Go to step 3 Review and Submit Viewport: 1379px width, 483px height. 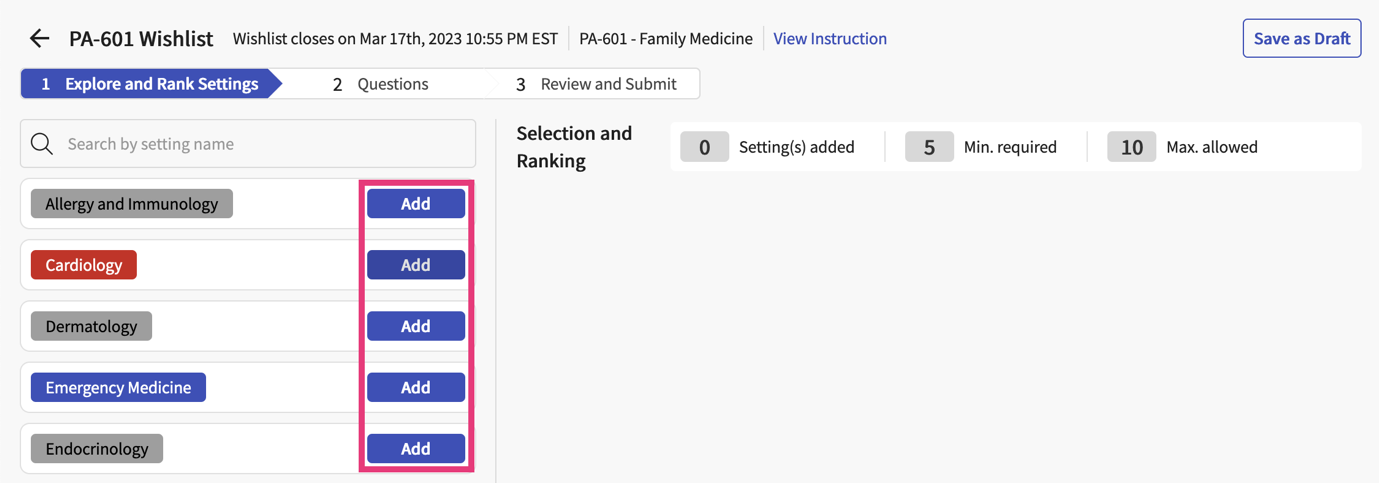tap(596, 84)
